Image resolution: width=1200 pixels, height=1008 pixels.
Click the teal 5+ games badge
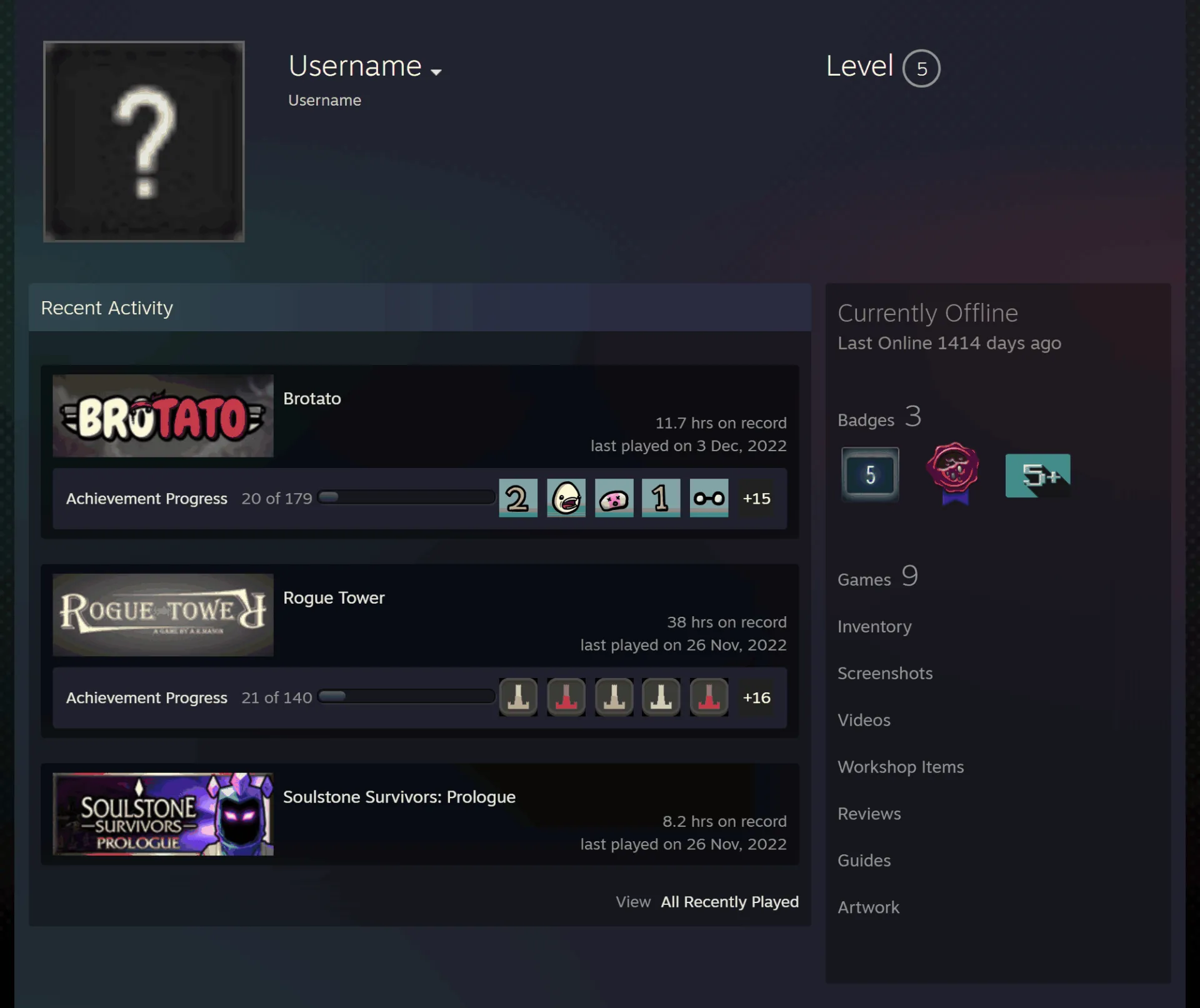pyautogui.click(x=1037, y=476)
